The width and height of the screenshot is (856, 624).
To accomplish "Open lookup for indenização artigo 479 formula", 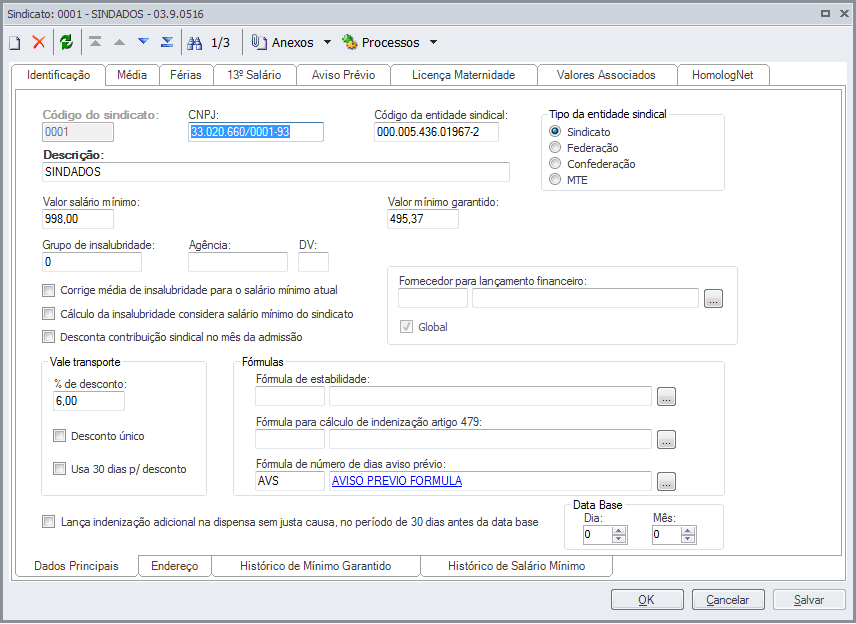I will pyautogui.click(x=666, y=439).
